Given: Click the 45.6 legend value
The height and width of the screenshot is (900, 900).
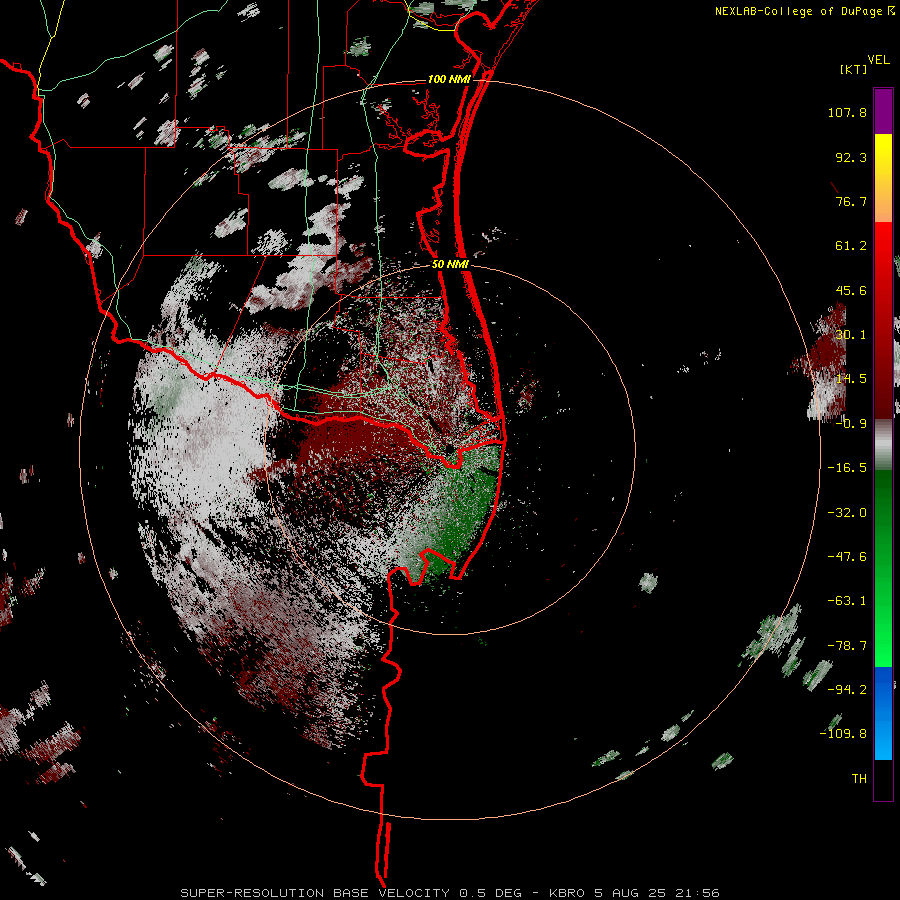Looking at the screenshot, I should pos(851,290).
